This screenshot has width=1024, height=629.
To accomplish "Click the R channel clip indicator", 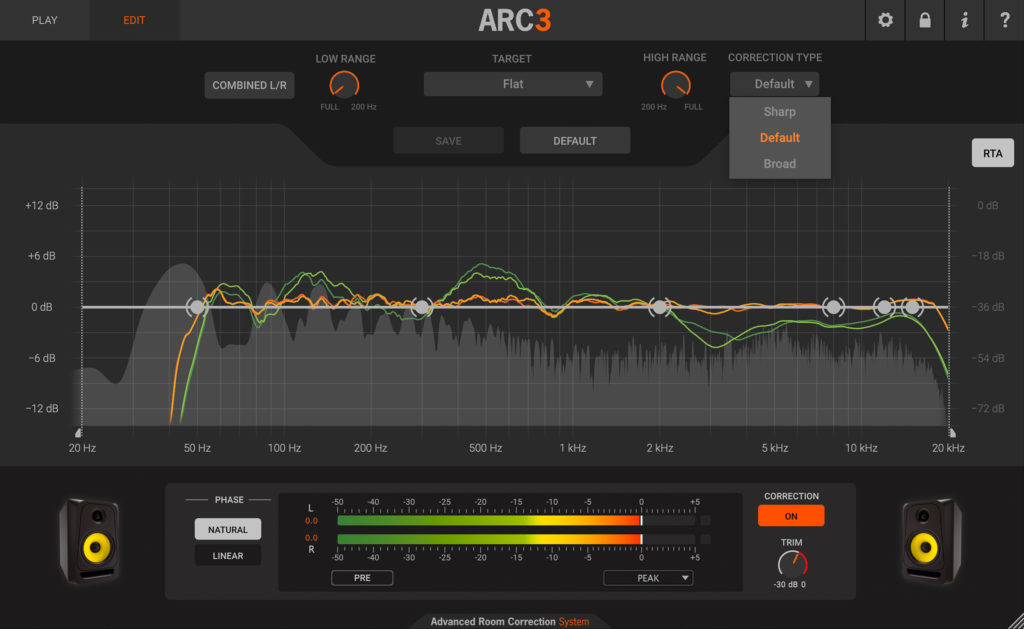I will click(x=705, y=539).
